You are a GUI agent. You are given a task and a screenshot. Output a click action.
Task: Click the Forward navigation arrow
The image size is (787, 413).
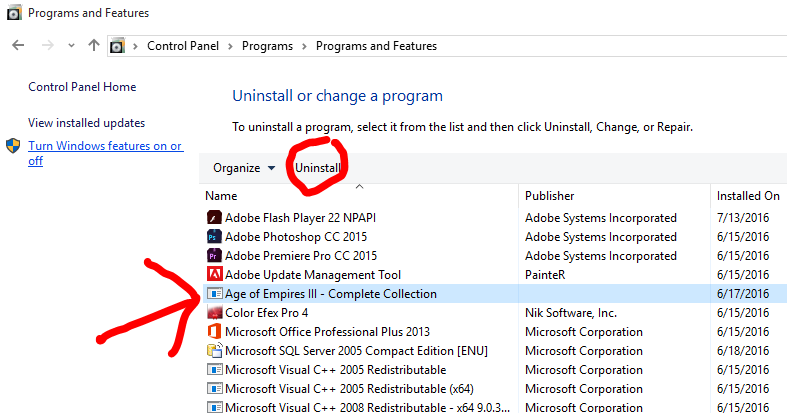[48, 46]
